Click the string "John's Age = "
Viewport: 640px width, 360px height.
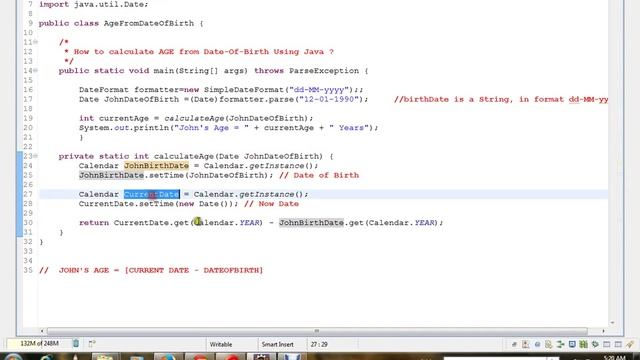pyautogui.click(x=211, y=128)
